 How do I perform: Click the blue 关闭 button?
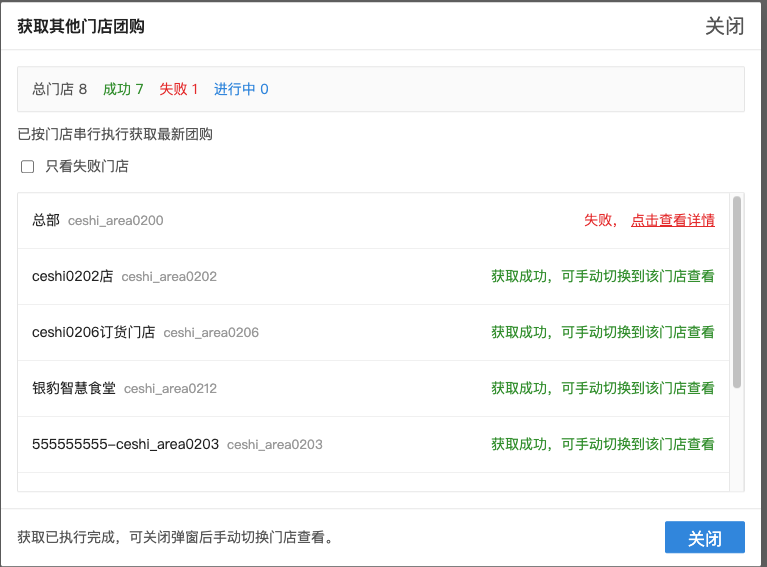coord(704,537)
